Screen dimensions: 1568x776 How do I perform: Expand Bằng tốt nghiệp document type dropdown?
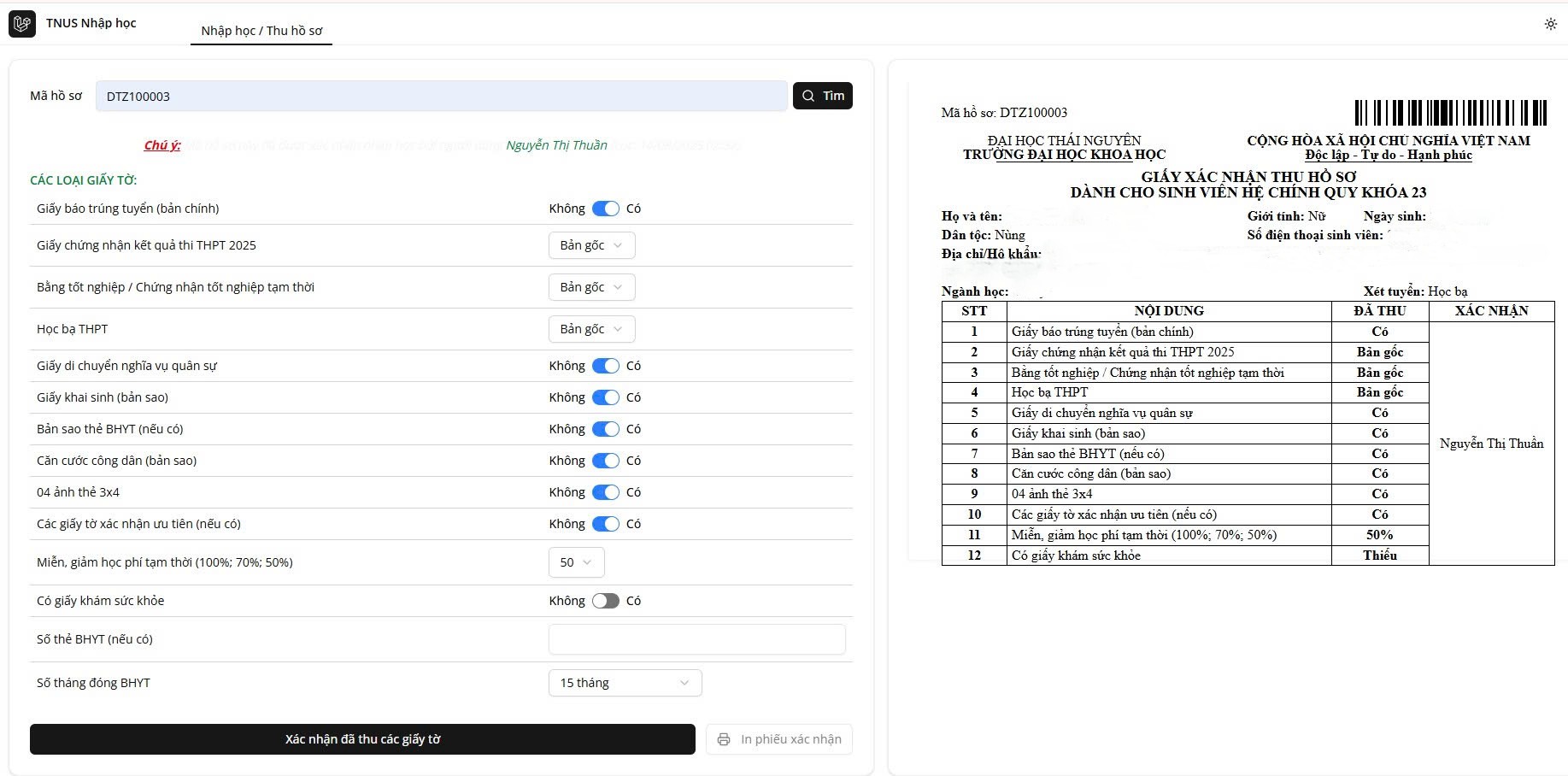point(591,287)
